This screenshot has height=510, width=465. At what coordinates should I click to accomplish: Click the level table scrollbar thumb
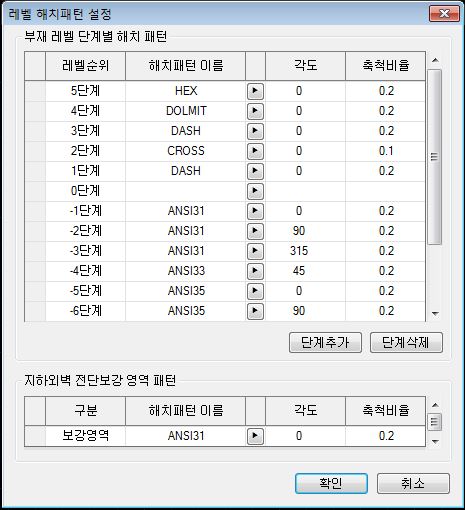pyautogui.click(x=434, y=157)
